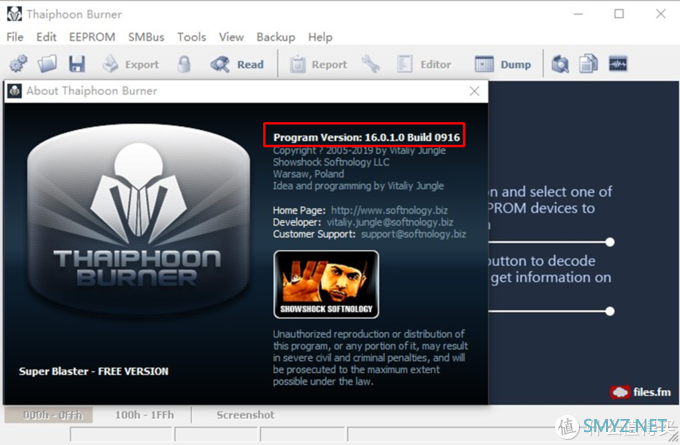Open the Backup menu

click(276, 37)
